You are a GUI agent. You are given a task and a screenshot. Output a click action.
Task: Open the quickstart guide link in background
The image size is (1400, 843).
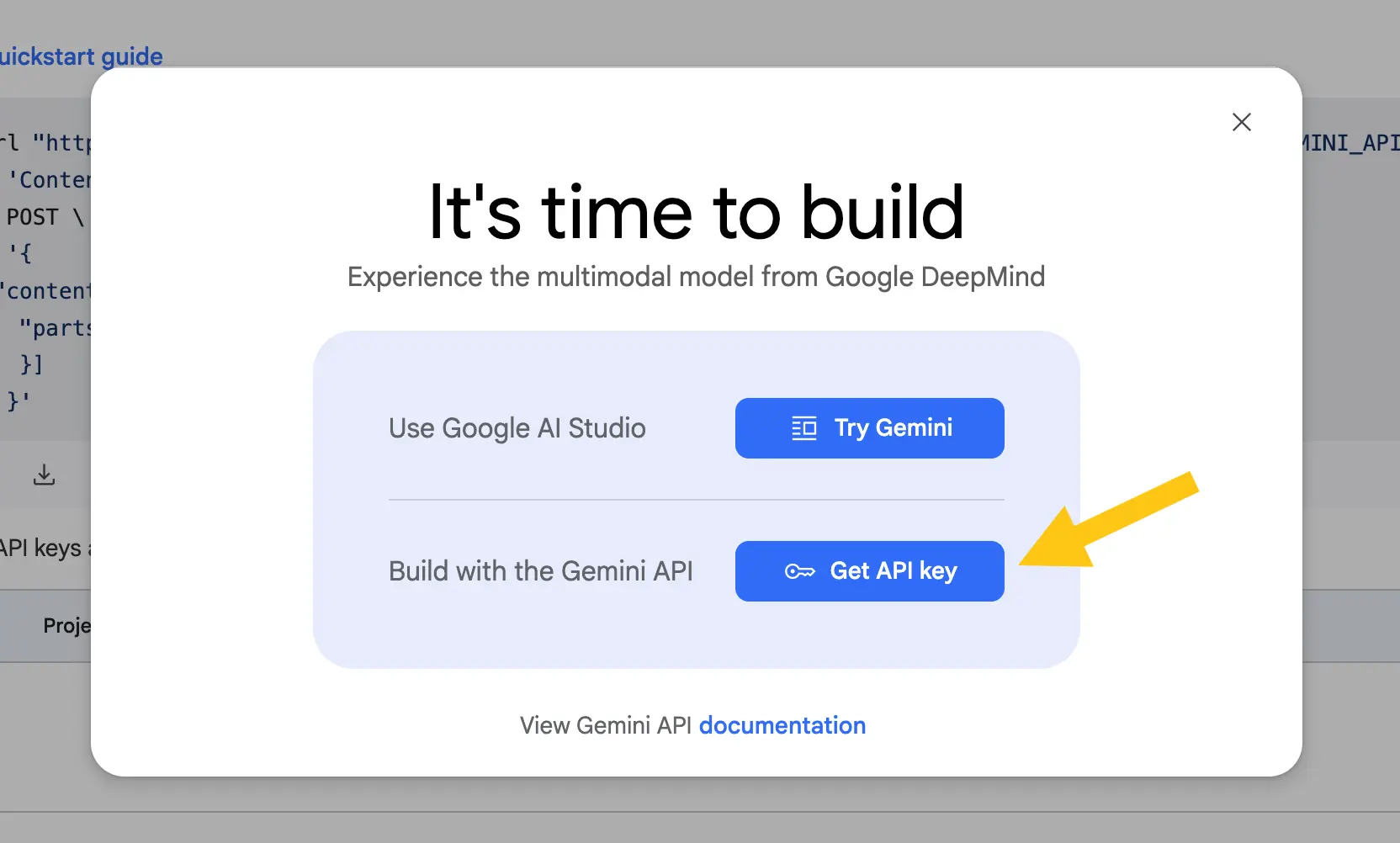tap(81, 56)
